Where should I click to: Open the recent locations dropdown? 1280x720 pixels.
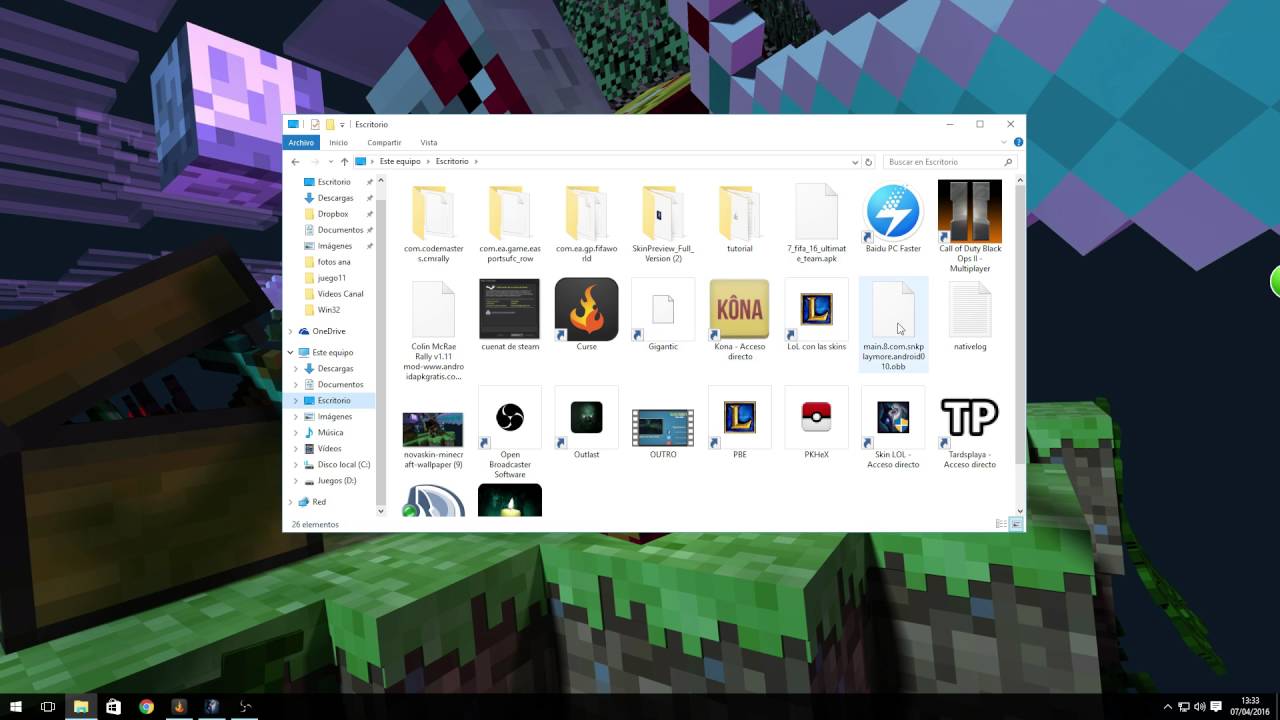(330, 162)
